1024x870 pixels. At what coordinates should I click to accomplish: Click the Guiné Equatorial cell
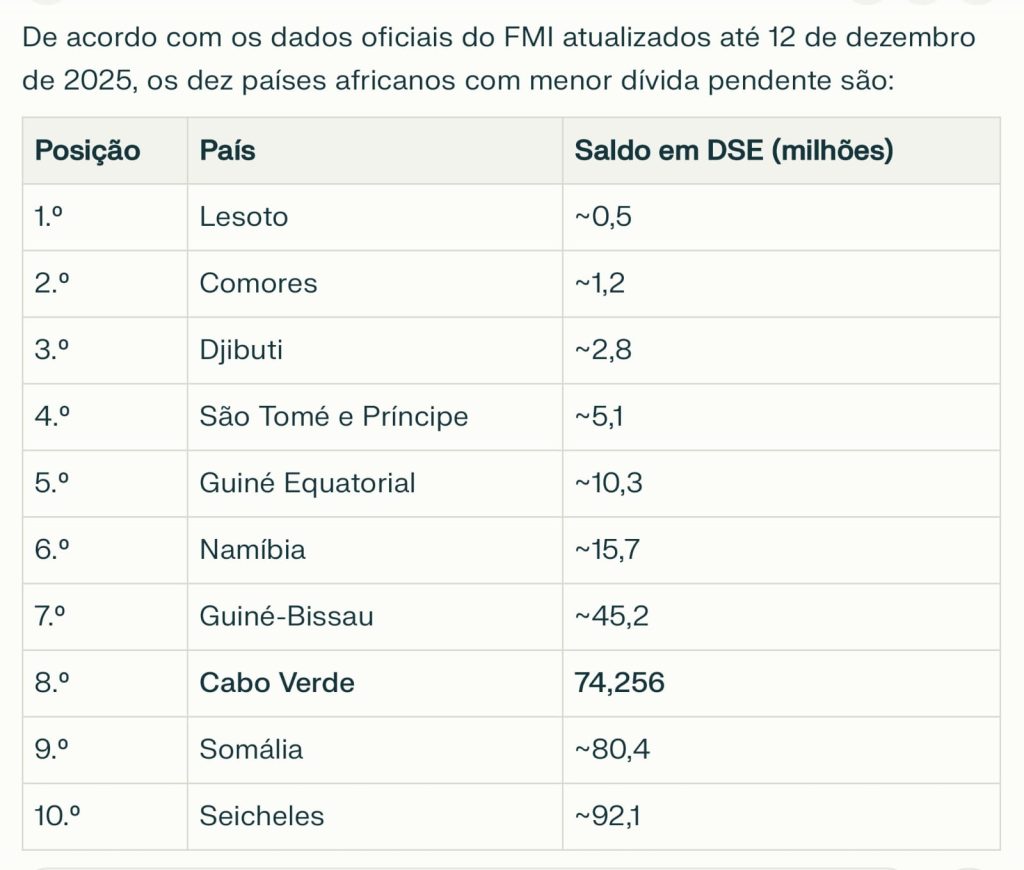(307, 483)
